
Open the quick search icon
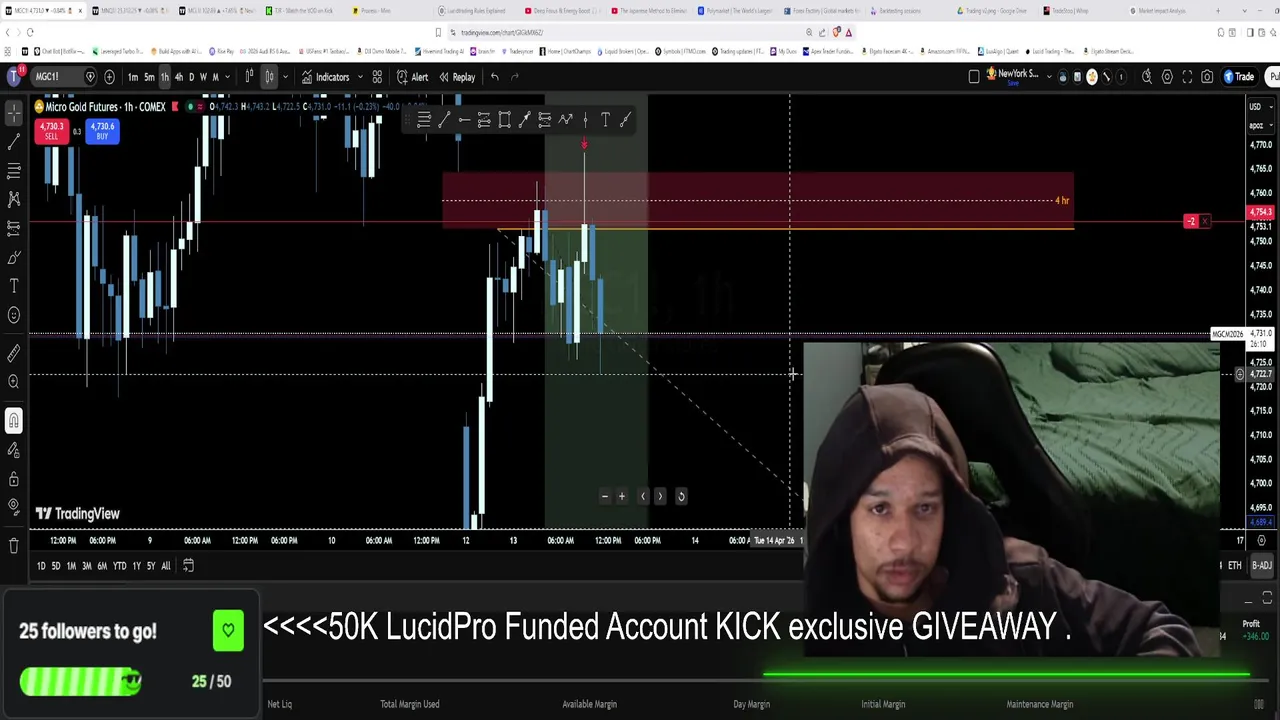1147,77
